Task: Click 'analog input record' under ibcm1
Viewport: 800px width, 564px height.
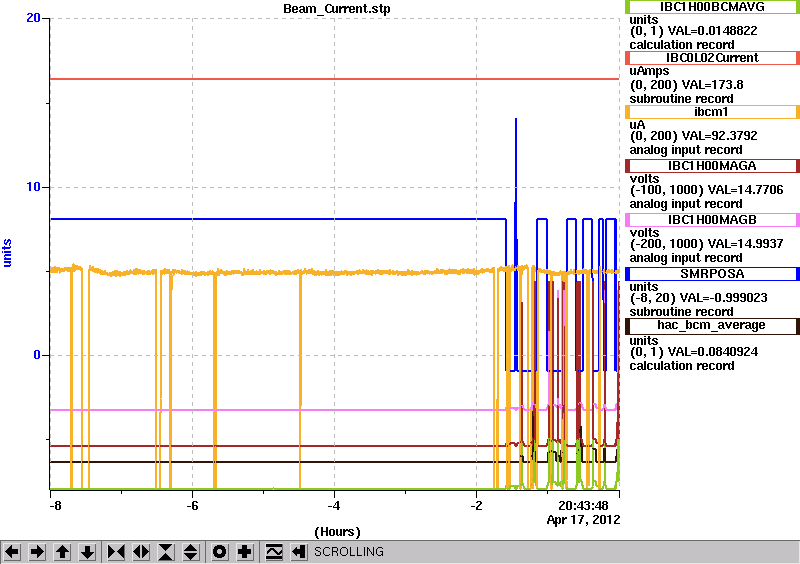Action: [x=686, y=150]
